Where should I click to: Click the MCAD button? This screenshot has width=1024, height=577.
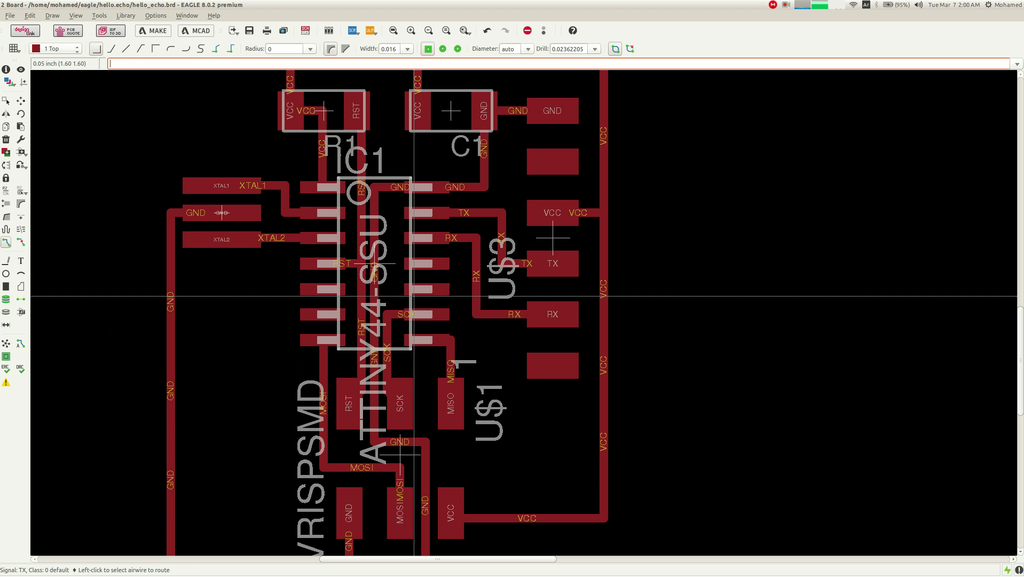point(196,31)
